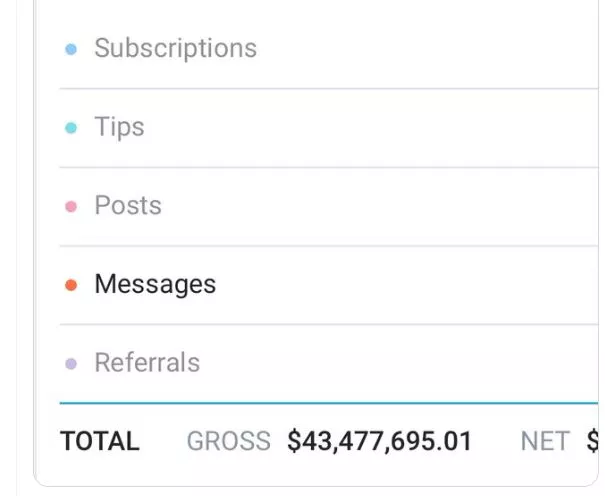This screenshot has height=496, width=605.
Task: Select the gross amount $43,477,695.01
Action: pos(379,441)
